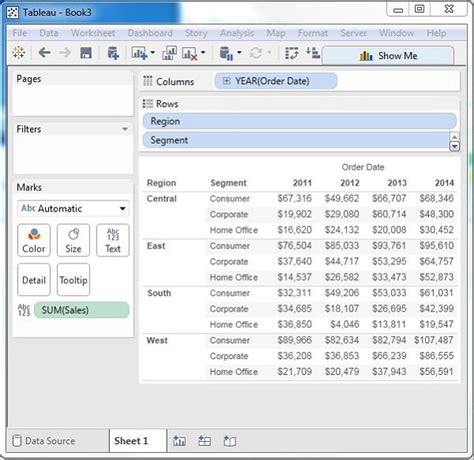Select the Sheet 1 tab
Viewport: 474px width, 460px height.
click(138, 441)
